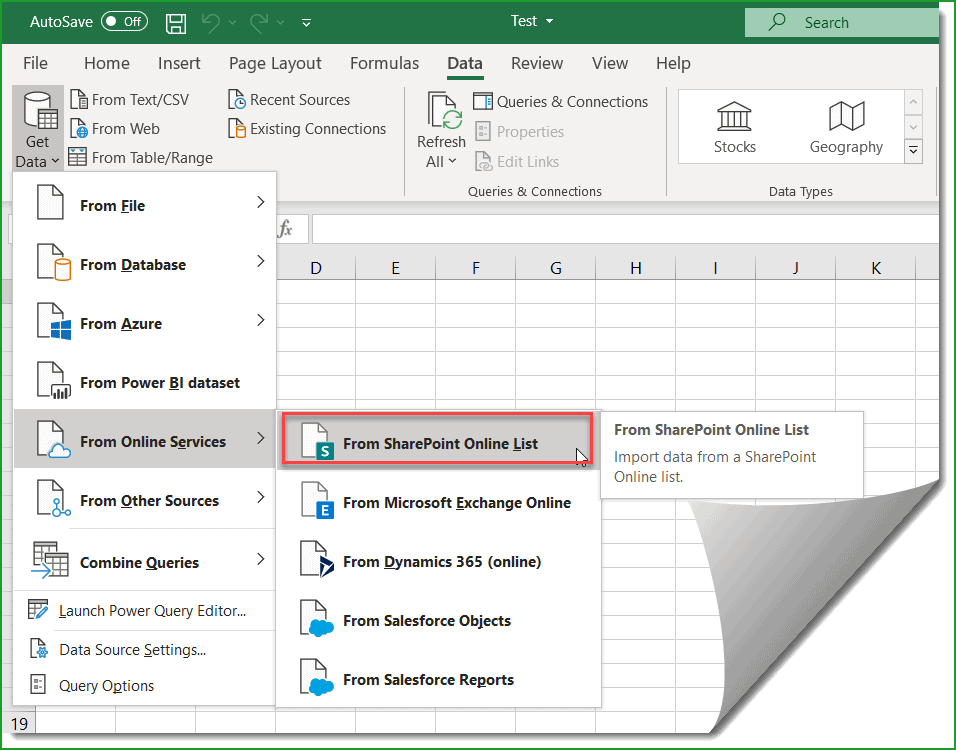Click the From Web globe icon

click(x=79, y=129)
